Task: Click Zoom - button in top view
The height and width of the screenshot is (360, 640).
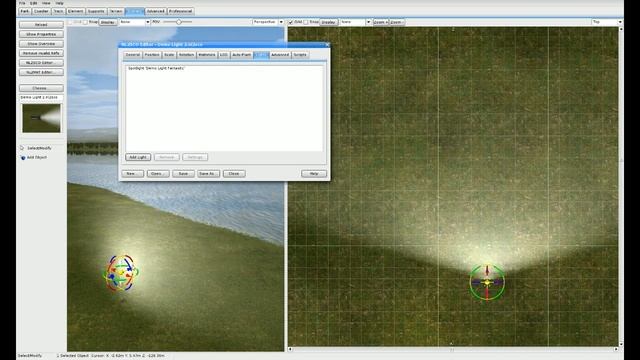Action: [x=396, y=22]
